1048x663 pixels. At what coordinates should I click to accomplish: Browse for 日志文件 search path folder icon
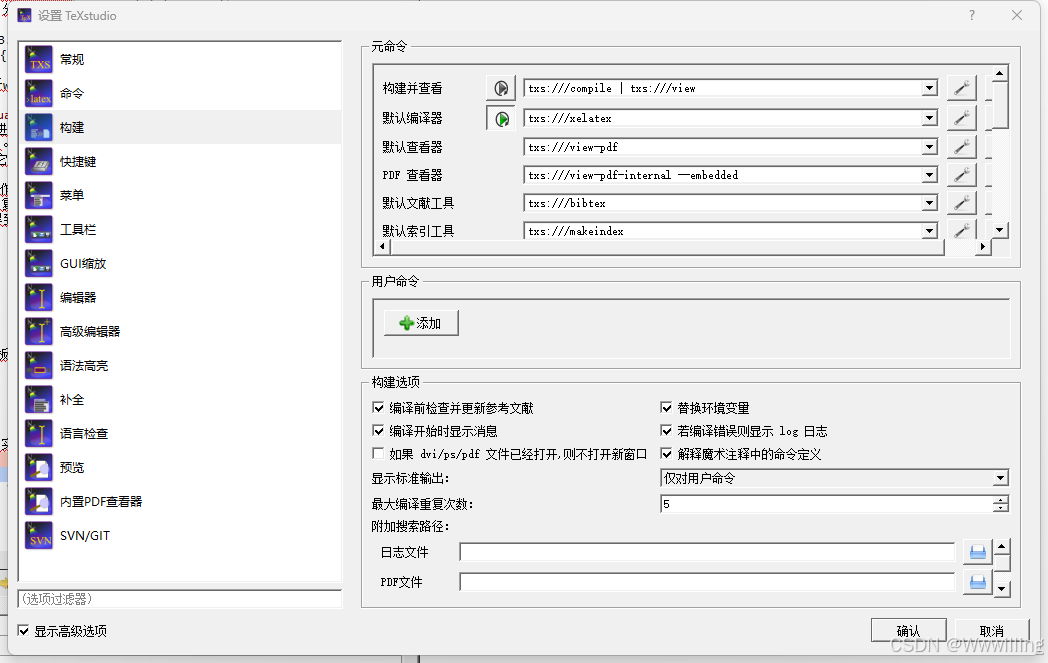point(977,552)
